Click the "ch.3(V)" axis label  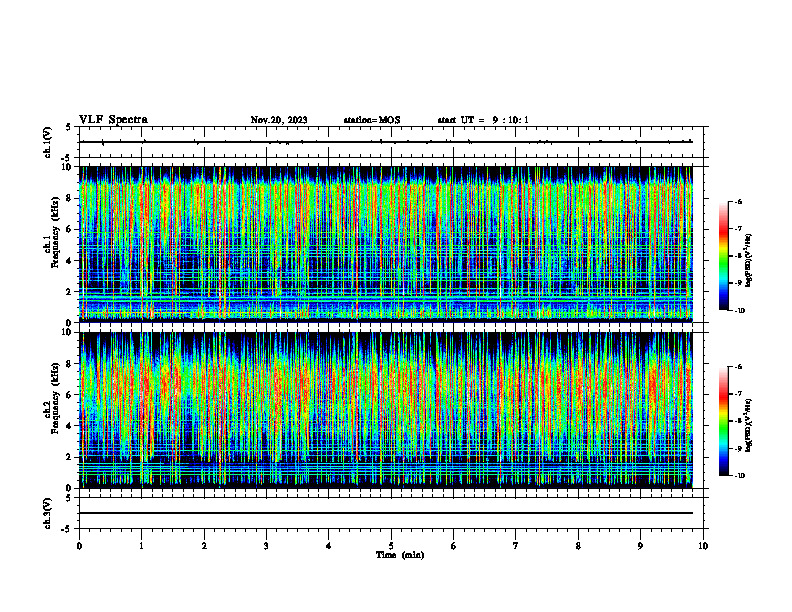pos(48,513)
